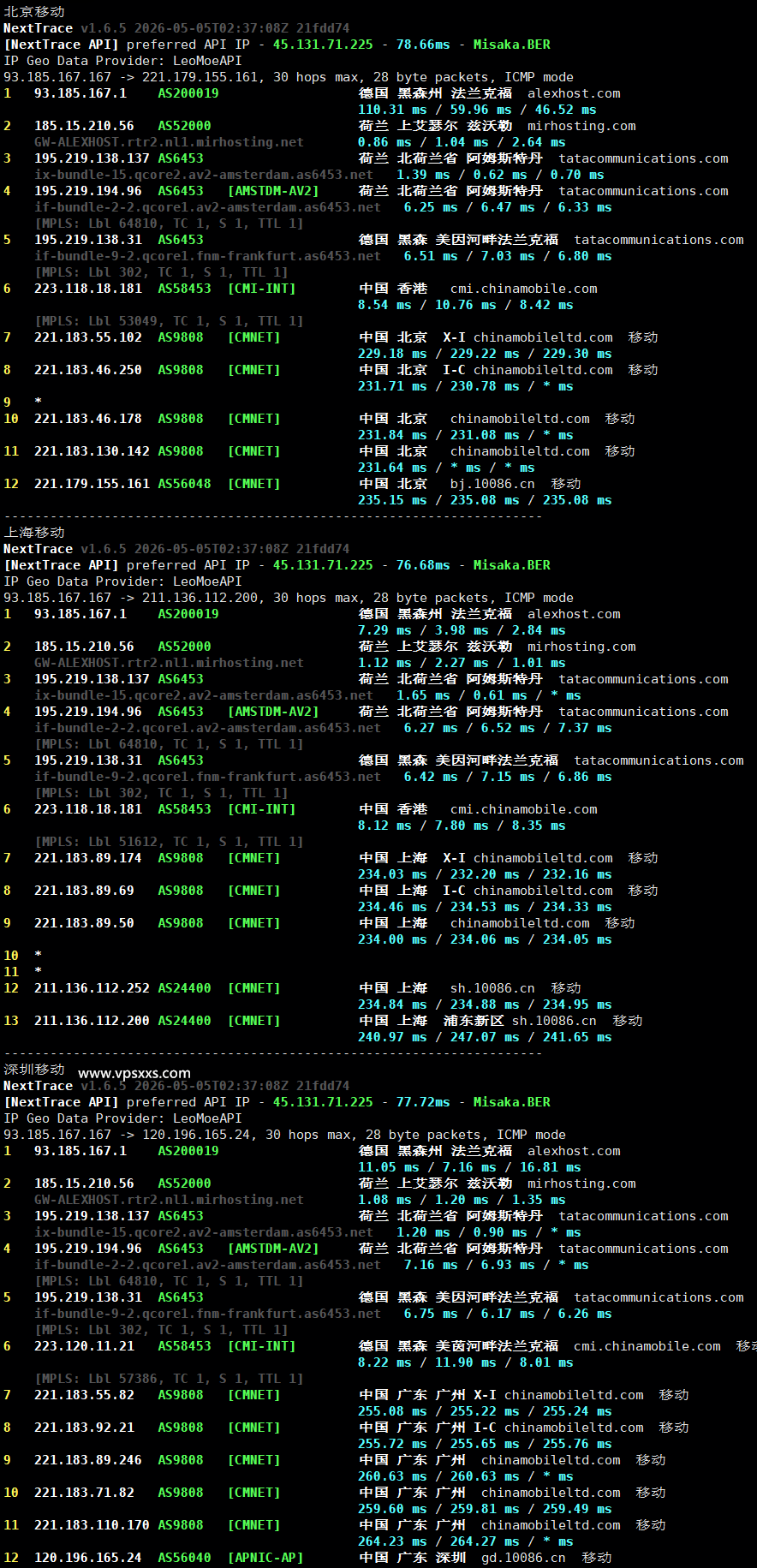
Task: Click the MPLS Lbl 51612 line
Action: click(169, 842)
